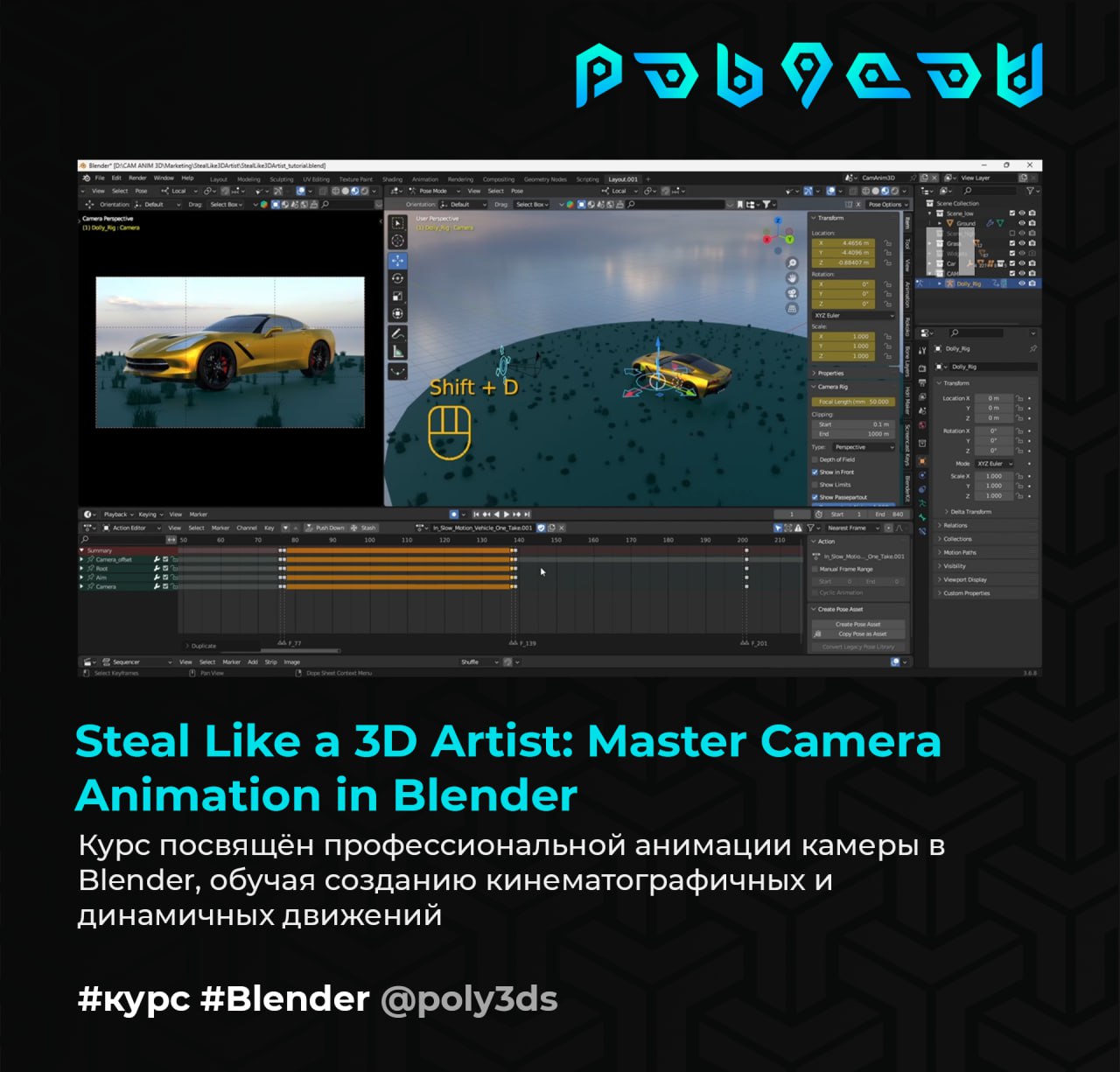Image resolution: width=1120 pixels, height=1072 pixels.
Task: Click the Play animation button
Action: click(x=507, y=515)
